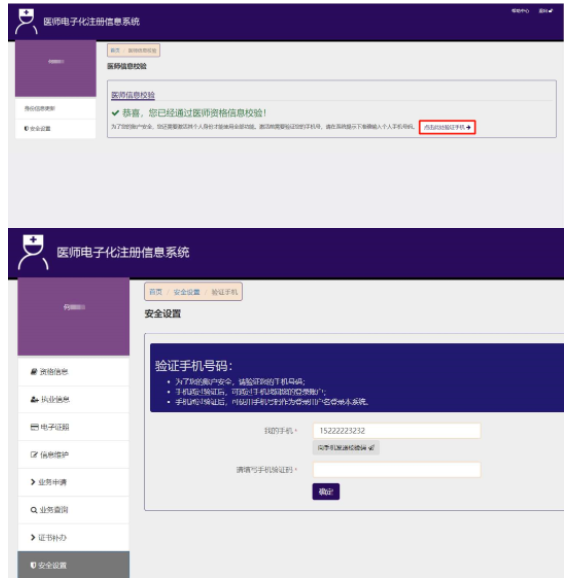Open 业务查询 sidebar item with magnifier icon
The image size is (573, 581).
pyautogui.click(x=73, y=510)
